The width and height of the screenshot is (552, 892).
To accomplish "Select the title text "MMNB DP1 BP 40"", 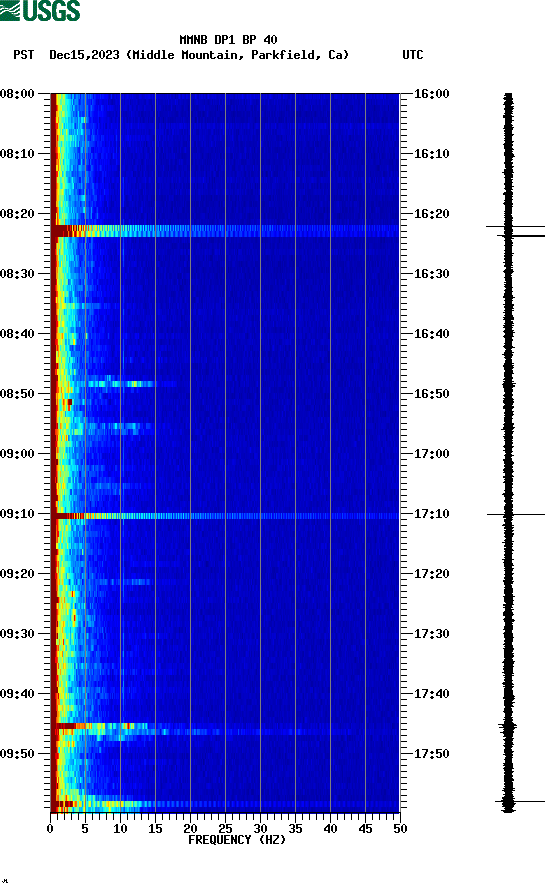I will pyautogui.click(x=228, y=40).
